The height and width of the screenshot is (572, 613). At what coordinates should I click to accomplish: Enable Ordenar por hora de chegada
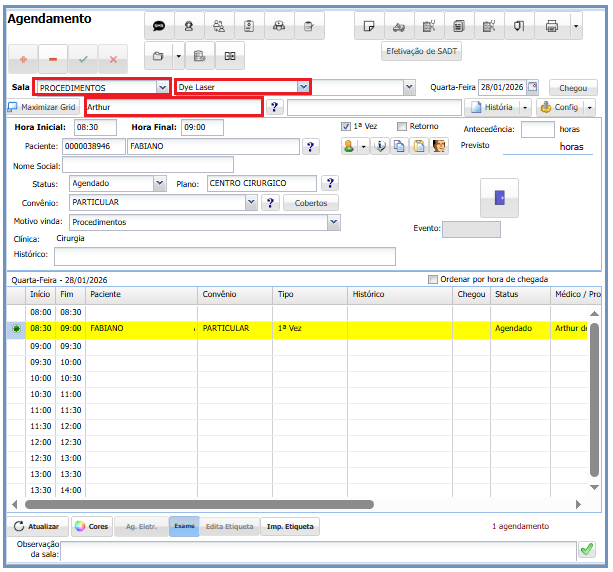tap(433, 279)
